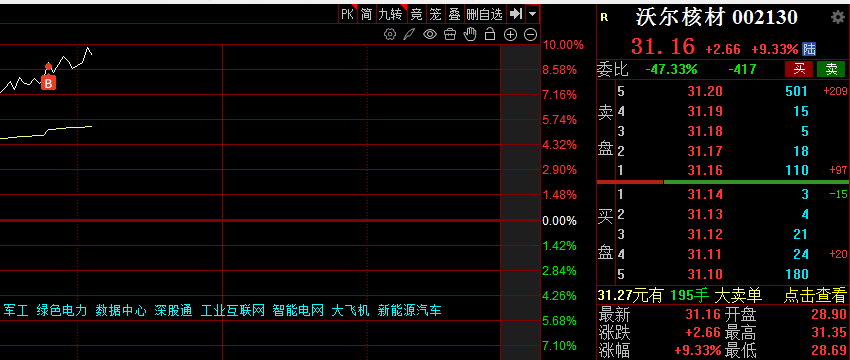Select the 工业互联网 sector tag
The image size is (850, 360).
[233, 311]
